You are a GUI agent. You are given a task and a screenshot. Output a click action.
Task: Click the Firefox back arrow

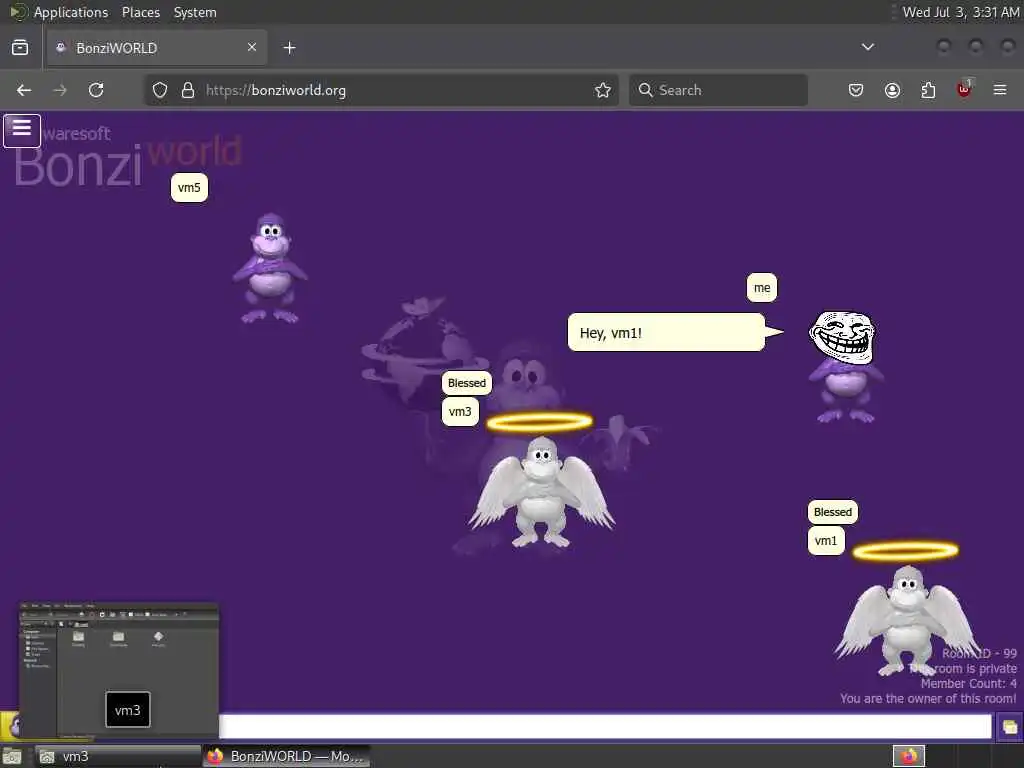[x=24, y=90]
